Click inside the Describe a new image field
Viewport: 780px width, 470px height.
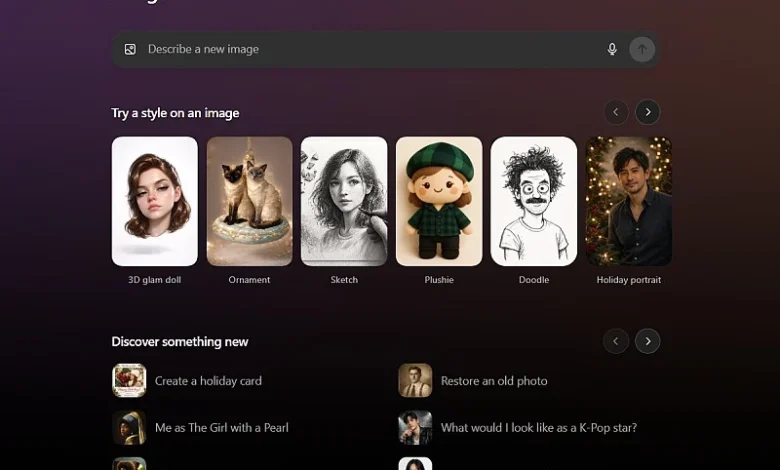[370, 49]
